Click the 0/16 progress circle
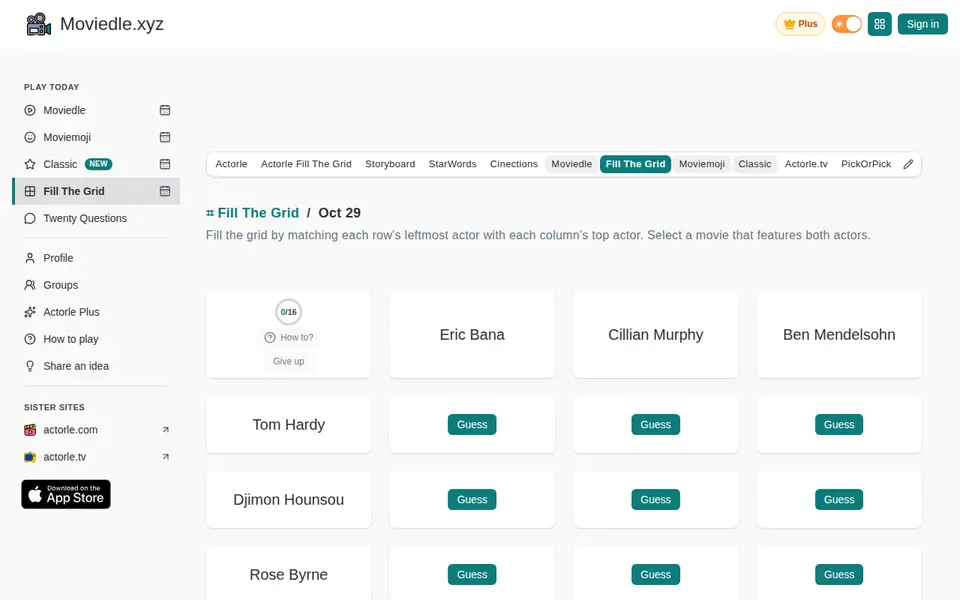Screen dimensions: 960x600 coord(288,312)
